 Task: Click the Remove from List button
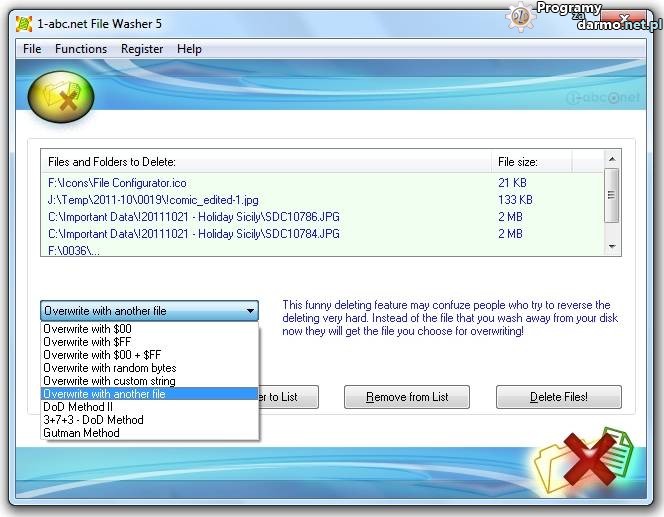[407, 397]
